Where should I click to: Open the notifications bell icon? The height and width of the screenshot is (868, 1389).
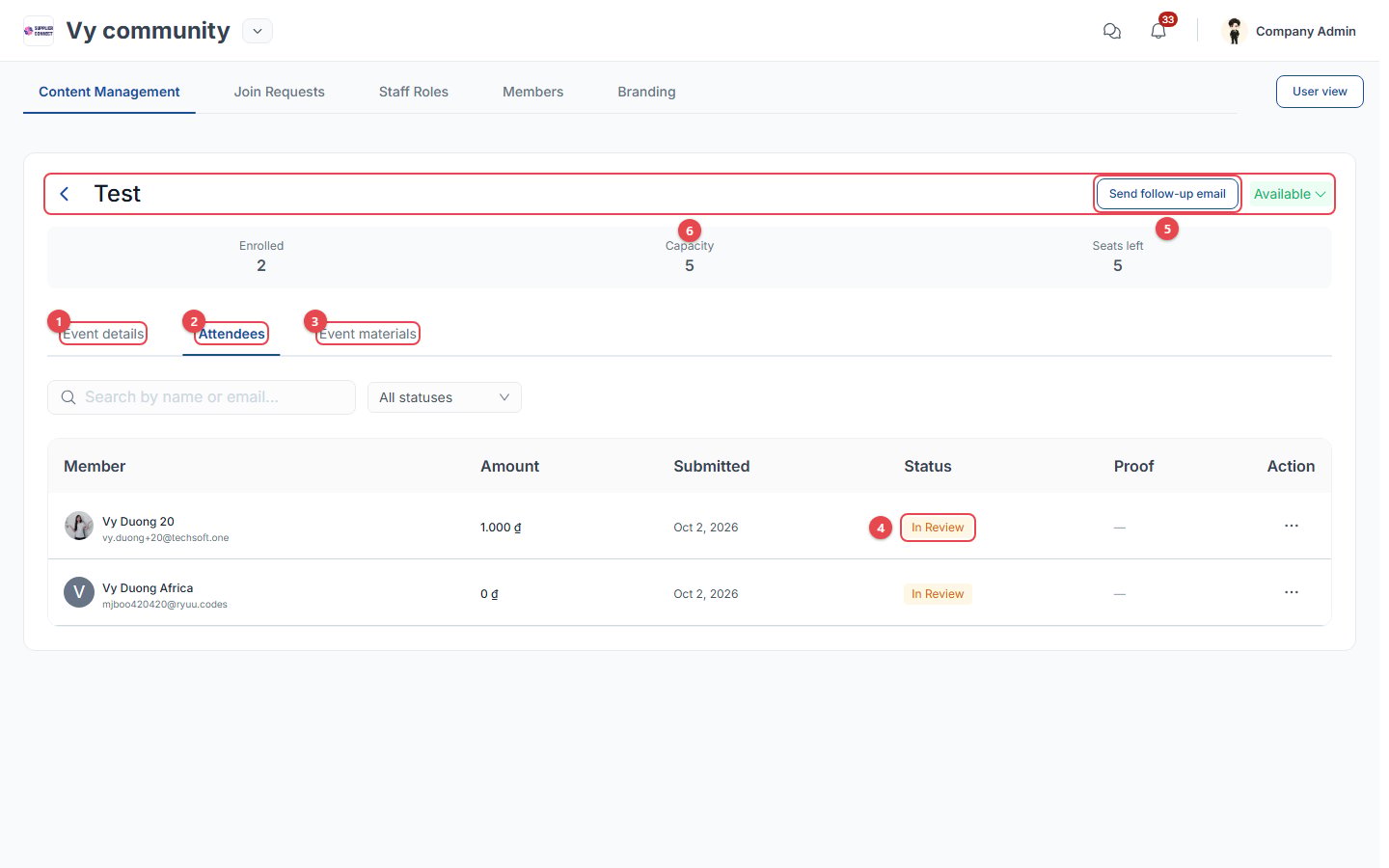1158,31
